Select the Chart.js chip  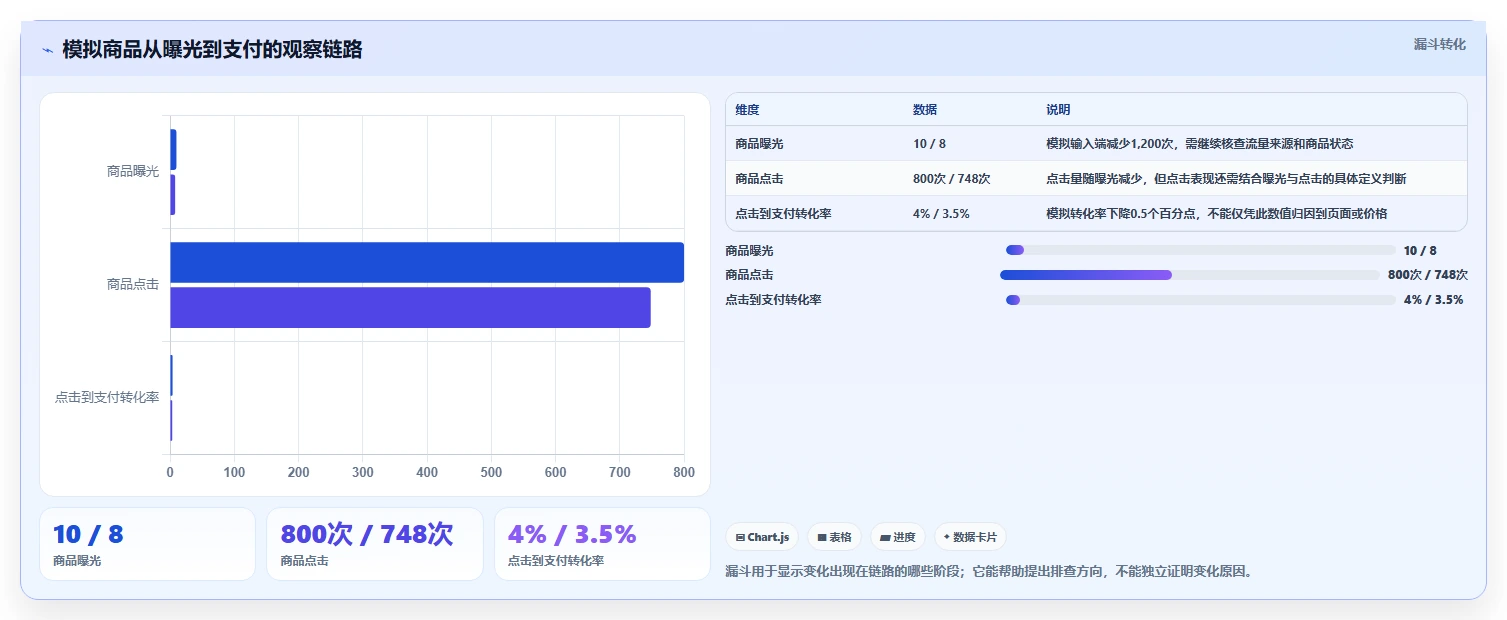[x=762, y=537]
